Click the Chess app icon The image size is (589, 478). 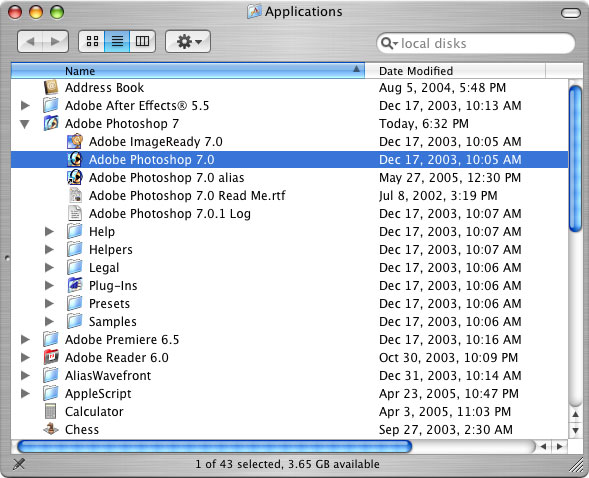[x=51, y=429]
